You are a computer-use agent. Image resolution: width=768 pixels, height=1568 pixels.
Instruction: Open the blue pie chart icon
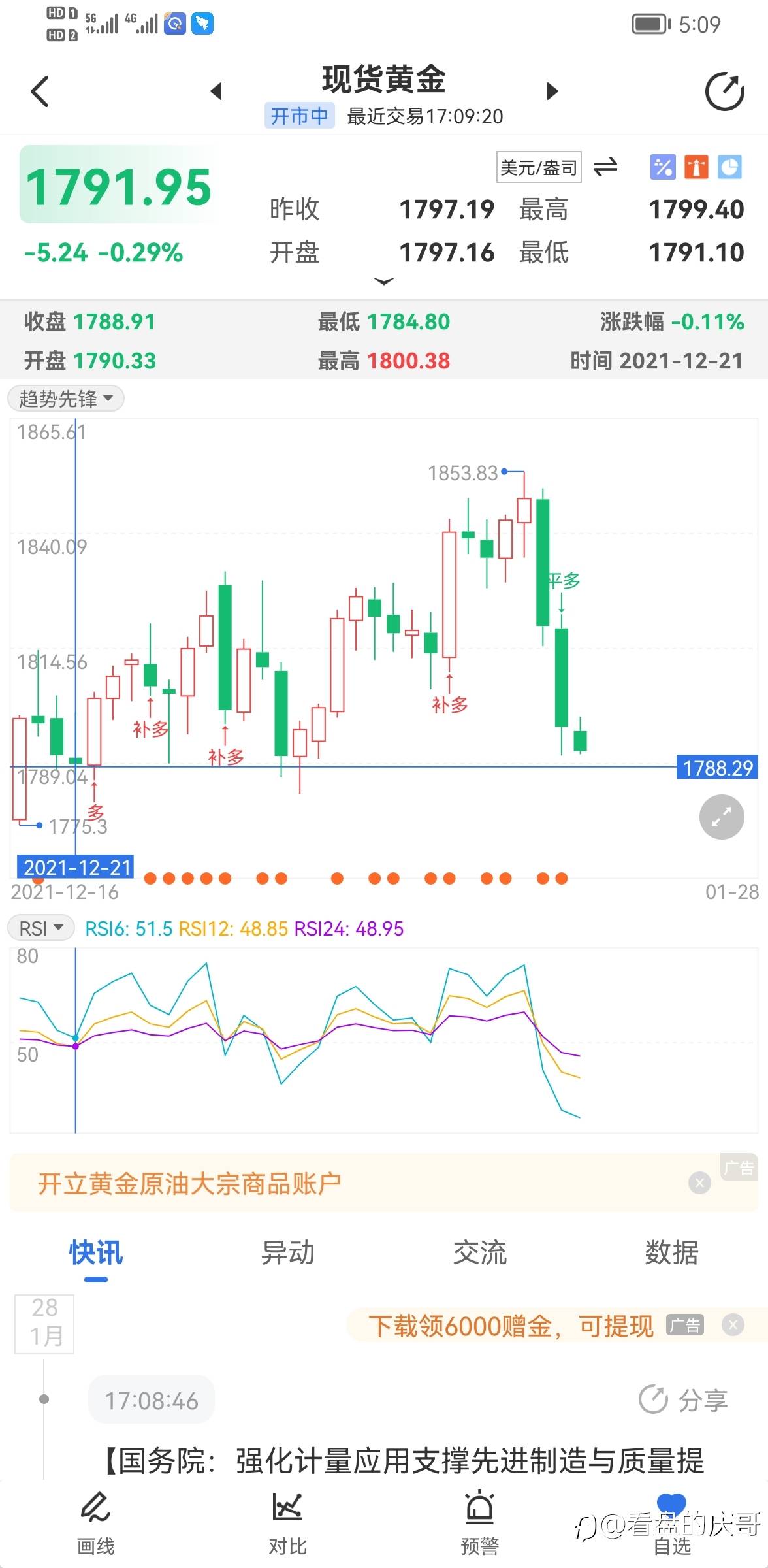click(729, 167)
